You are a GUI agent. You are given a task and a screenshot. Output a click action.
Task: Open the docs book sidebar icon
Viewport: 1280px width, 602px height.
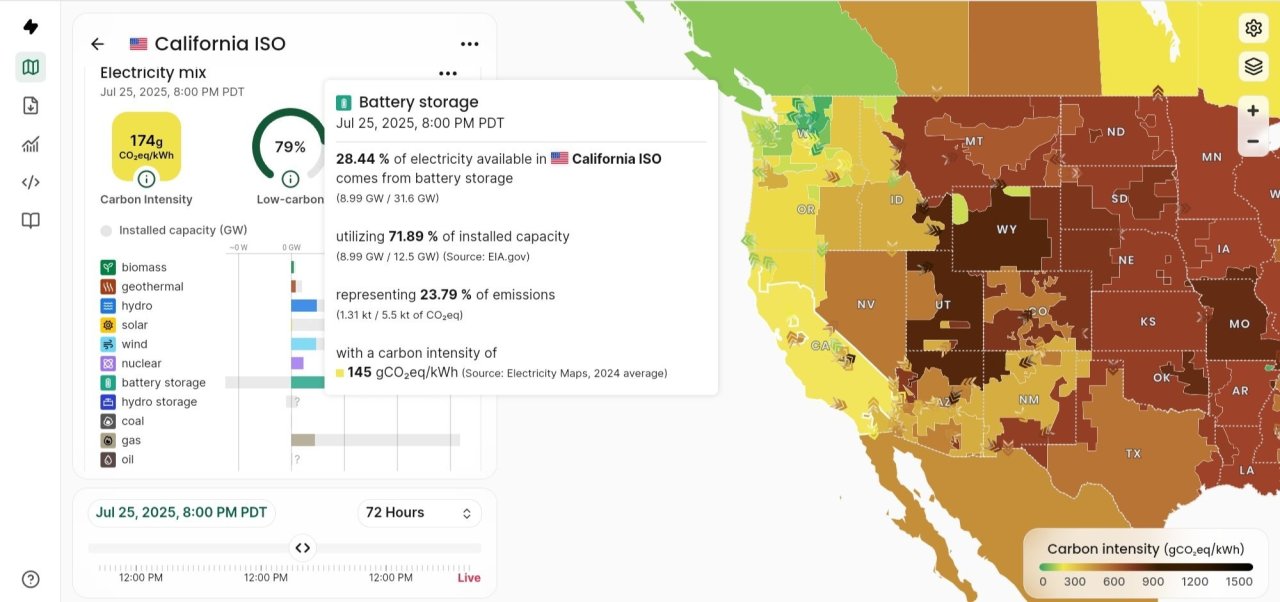pyautogui.click(x=30, y=221)
